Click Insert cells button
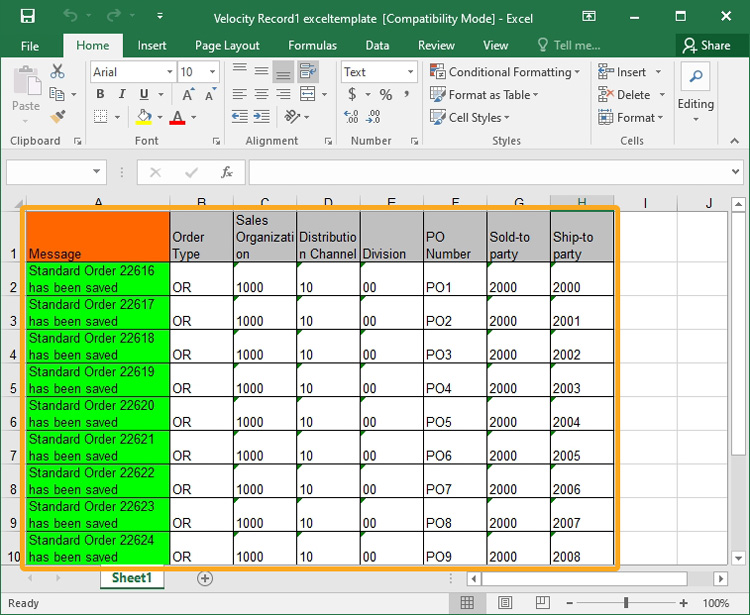Image resolution: width=750 pixels, height=615 pixels. 622,72
